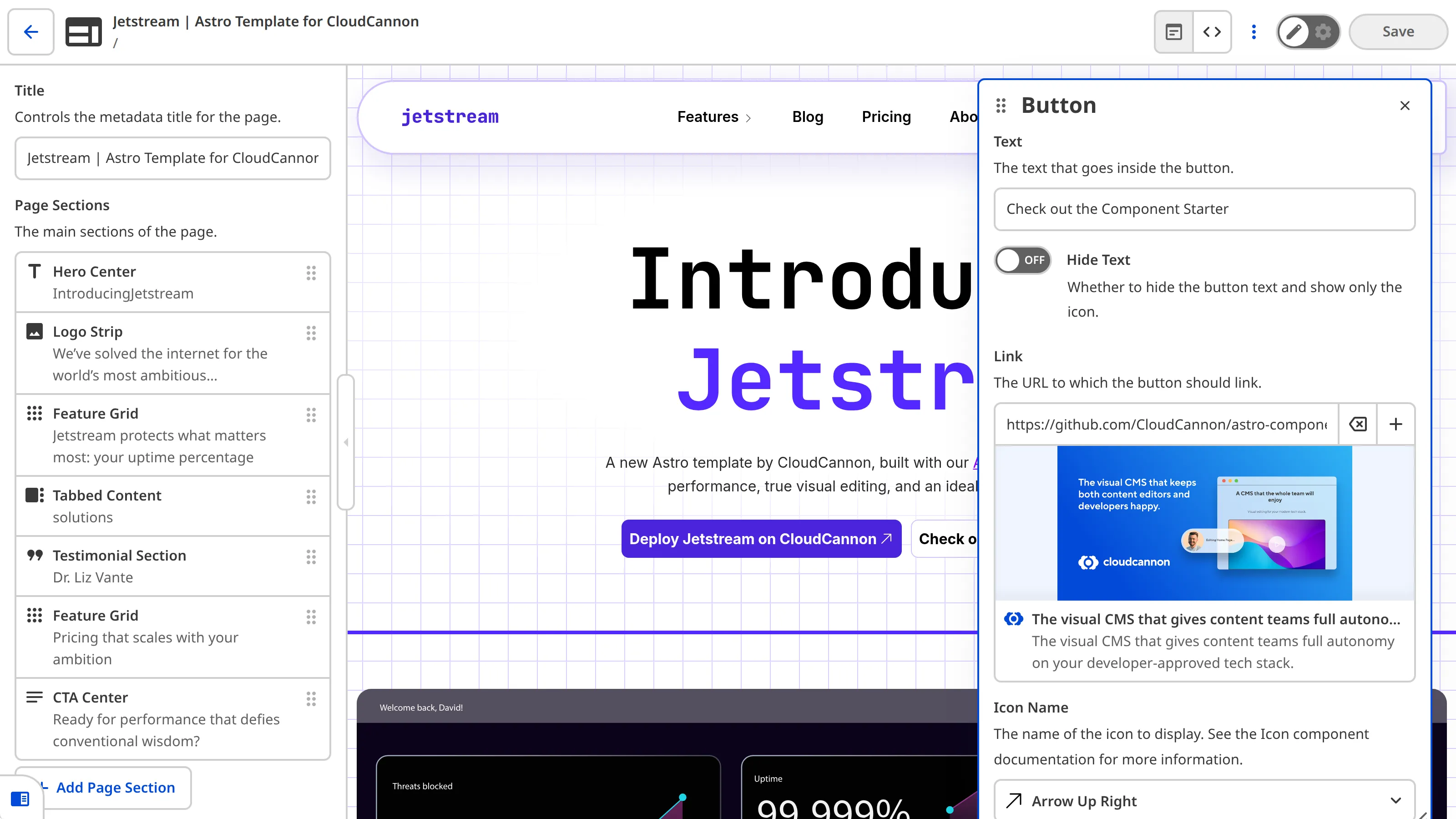Grab the Logo Strip drag handle

pyautogui.click(x=311, y=333)
